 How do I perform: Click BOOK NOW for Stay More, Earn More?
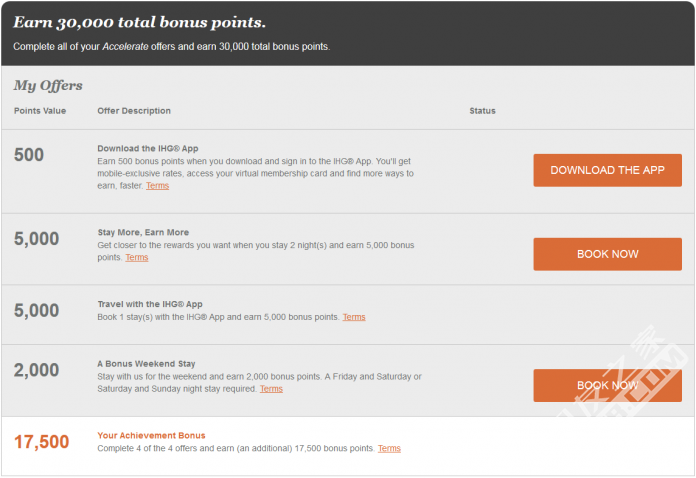tap(607, 254)
